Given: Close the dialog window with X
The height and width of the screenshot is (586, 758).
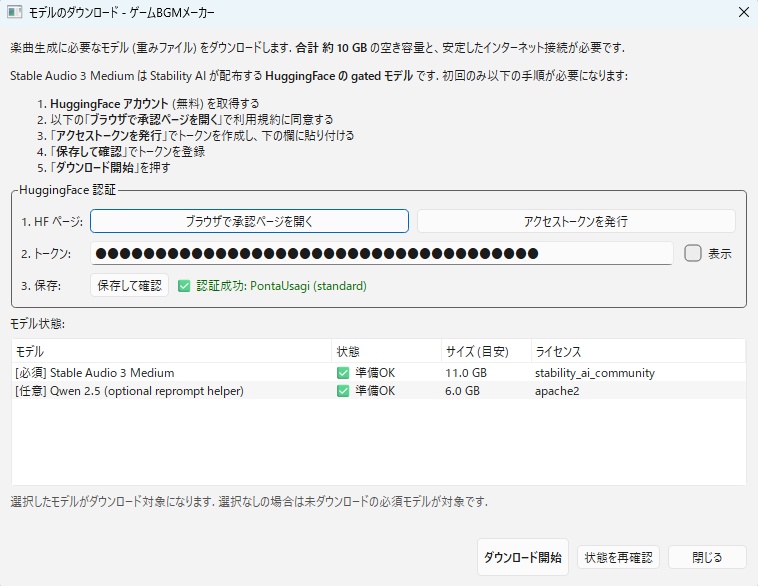Looking at the screenshot, I should 744,12.
